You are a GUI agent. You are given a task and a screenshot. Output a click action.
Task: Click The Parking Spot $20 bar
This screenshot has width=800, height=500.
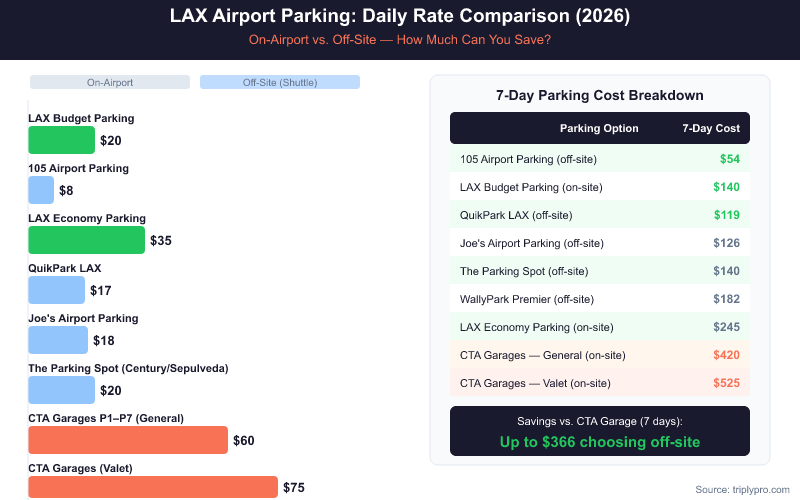coord(61,390)
